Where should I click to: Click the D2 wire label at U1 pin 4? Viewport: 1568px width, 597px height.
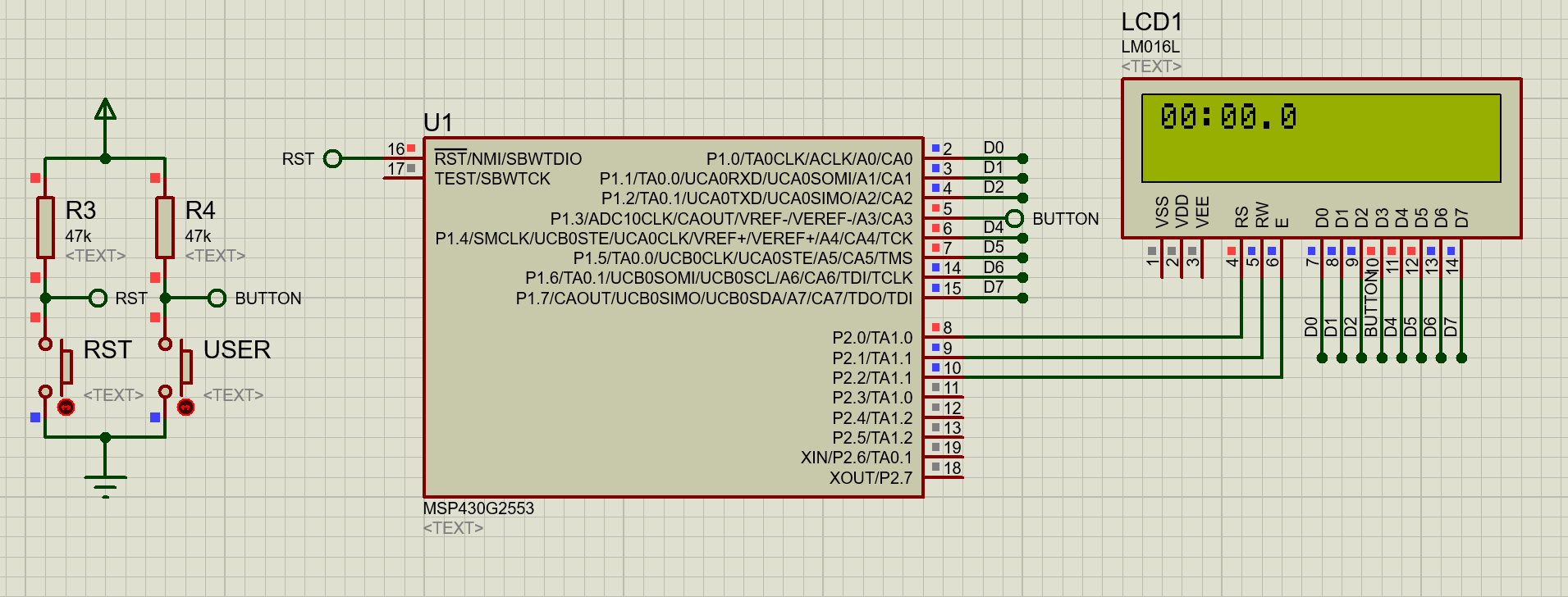(994, 187)
